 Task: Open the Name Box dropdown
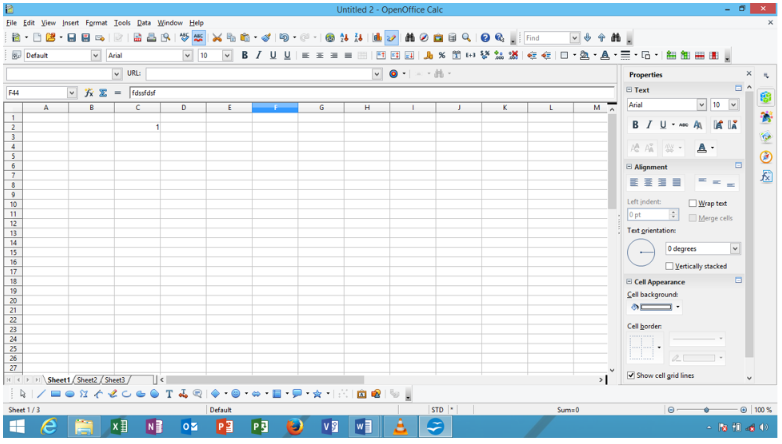(x=71, y=93)
